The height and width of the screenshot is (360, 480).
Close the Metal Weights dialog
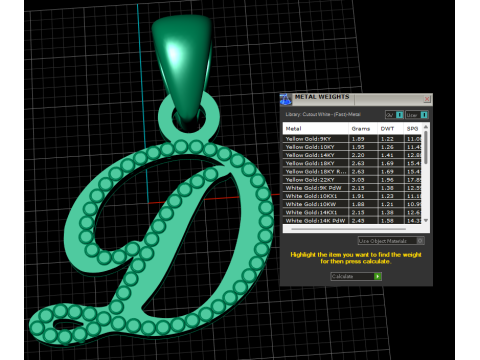(427, 99)
